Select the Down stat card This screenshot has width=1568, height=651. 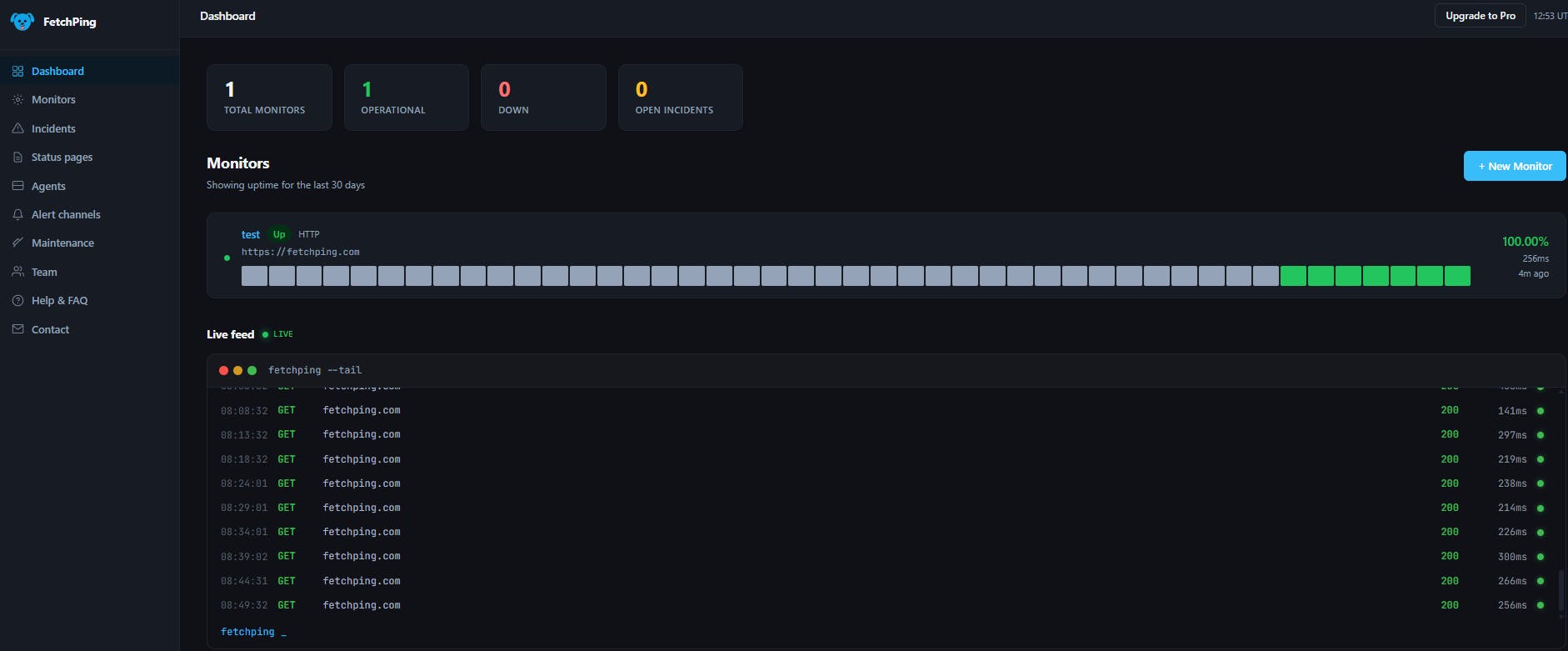point(543,98)
